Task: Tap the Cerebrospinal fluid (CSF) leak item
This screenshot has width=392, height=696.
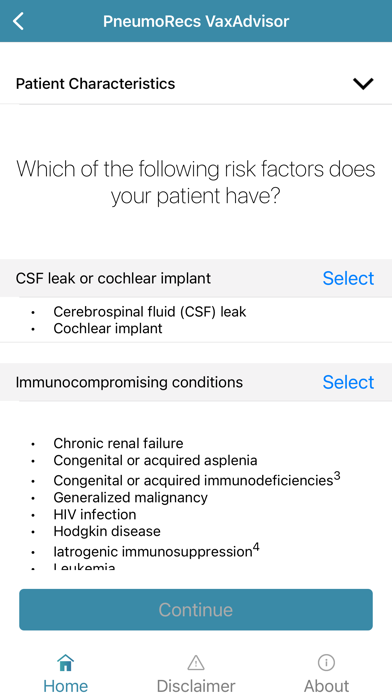Action: tap(150, 312)
